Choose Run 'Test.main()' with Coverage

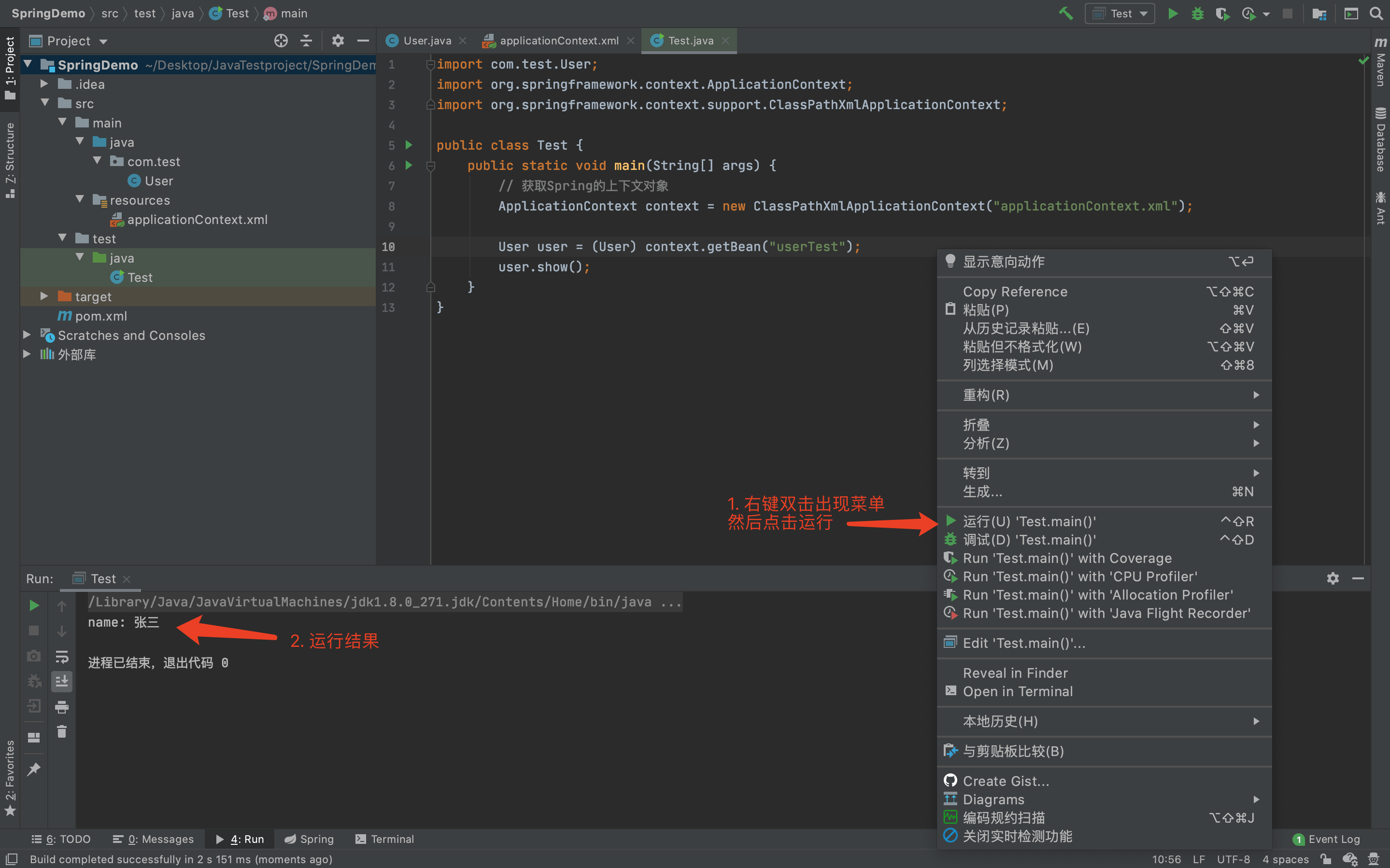[x=1104, y=558]
